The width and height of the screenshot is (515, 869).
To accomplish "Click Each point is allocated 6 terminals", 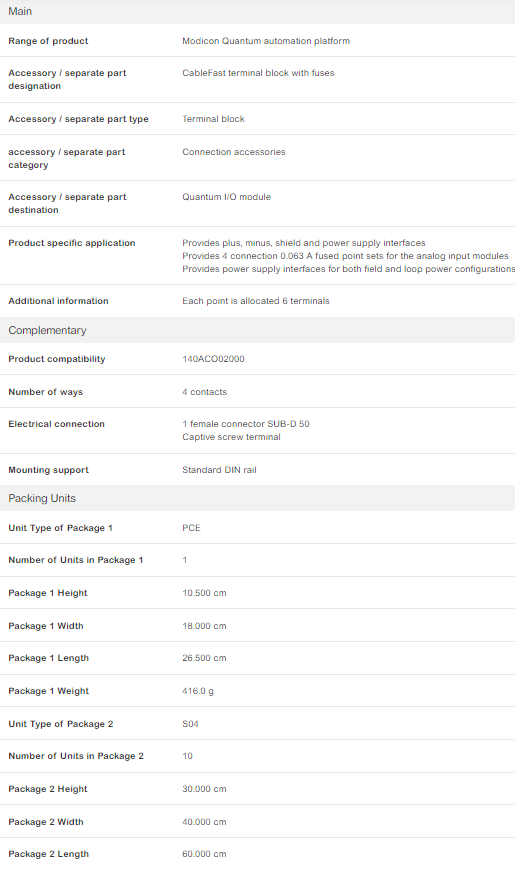I will [x=256, y=301].
